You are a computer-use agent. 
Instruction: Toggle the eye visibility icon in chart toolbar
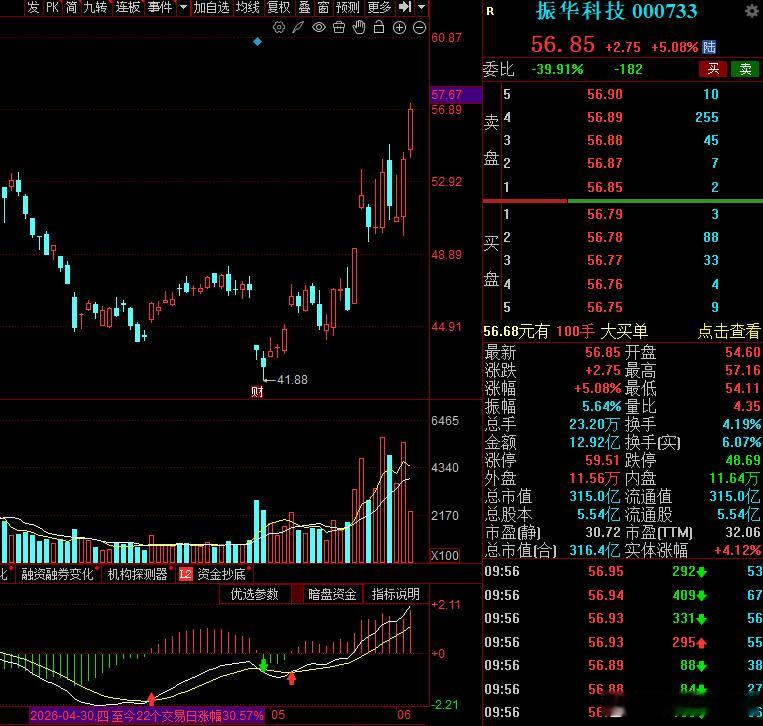point(319,27)
